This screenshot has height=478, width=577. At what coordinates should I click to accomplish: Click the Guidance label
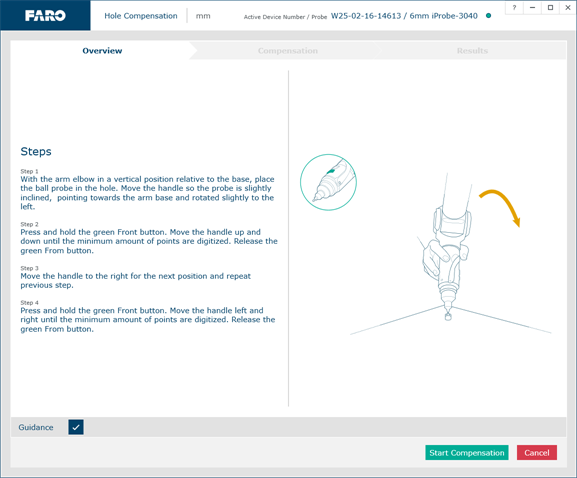coord(36,427)
